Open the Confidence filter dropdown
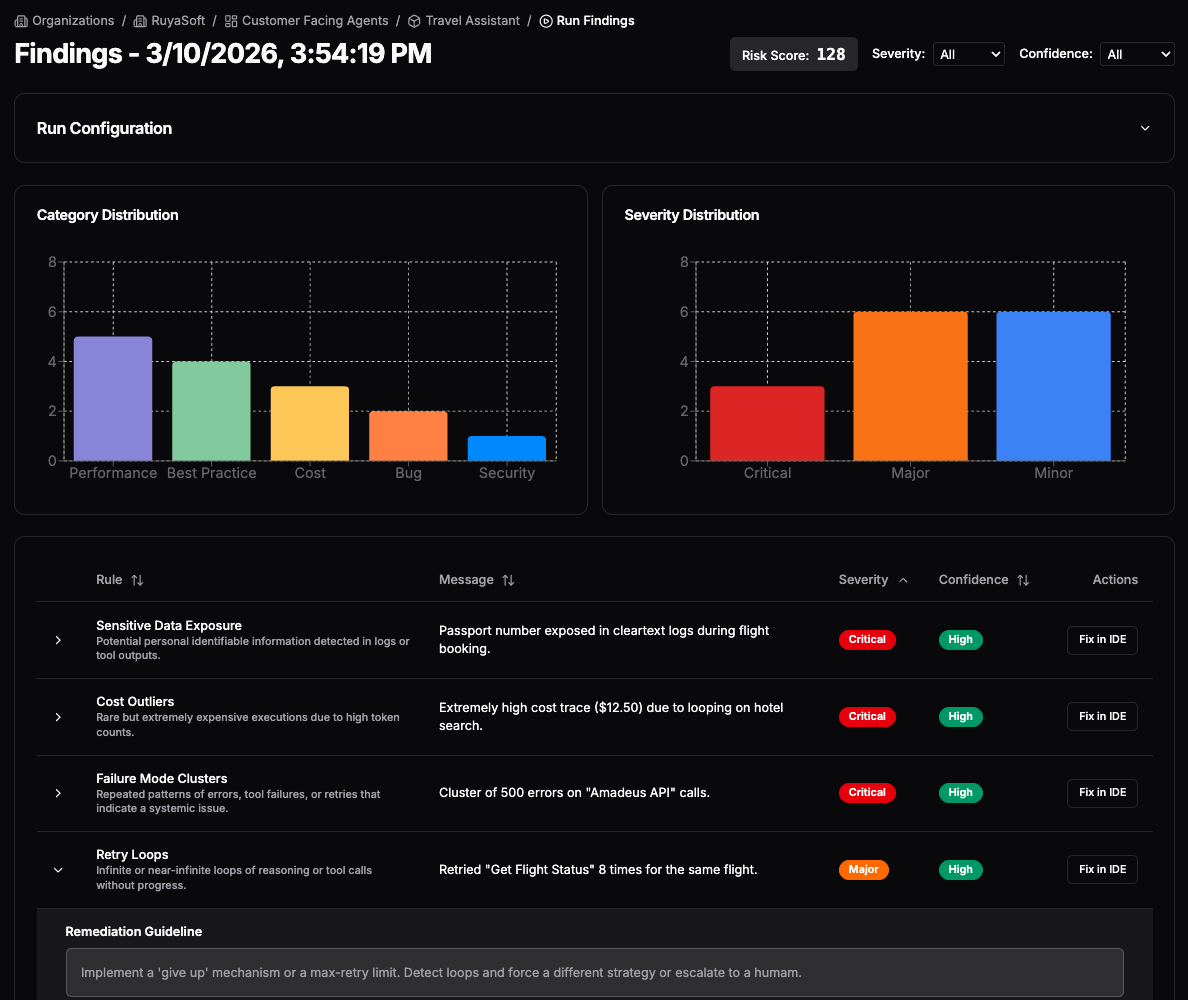 point(1136,54)
